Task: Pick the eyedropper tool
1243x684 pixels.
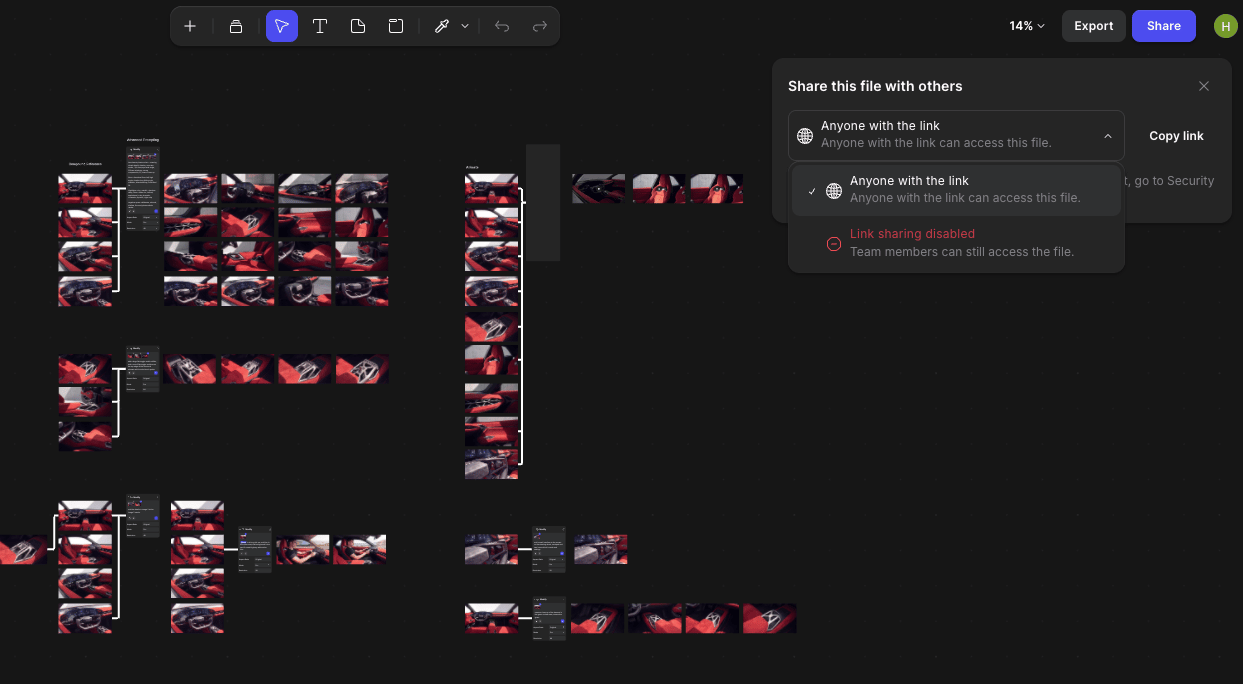Action: click(x=441, y=26)
